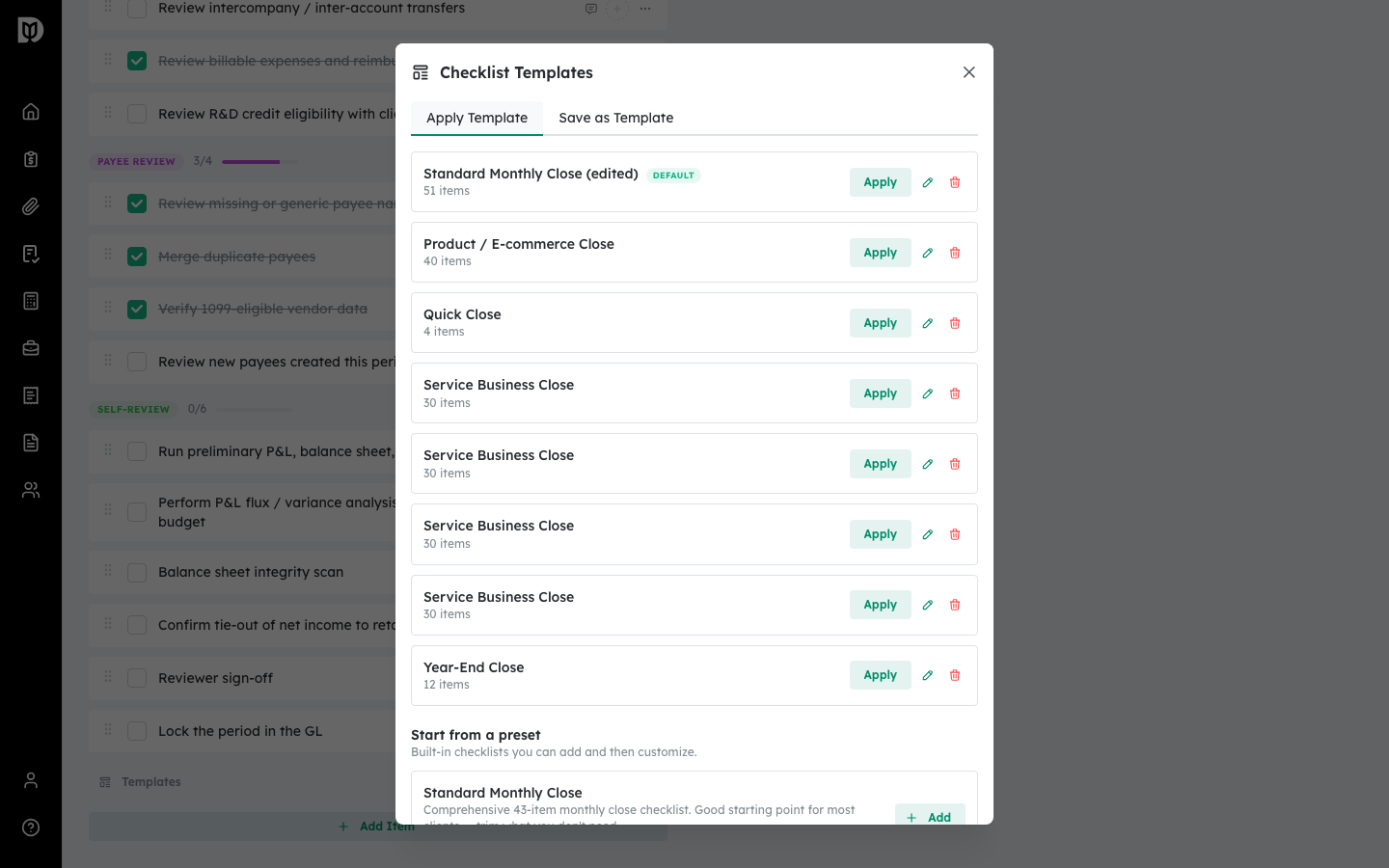The image size is (1389, 868).
Task: Delete the Year-End Close template
Action: click(x=955, y=675)
